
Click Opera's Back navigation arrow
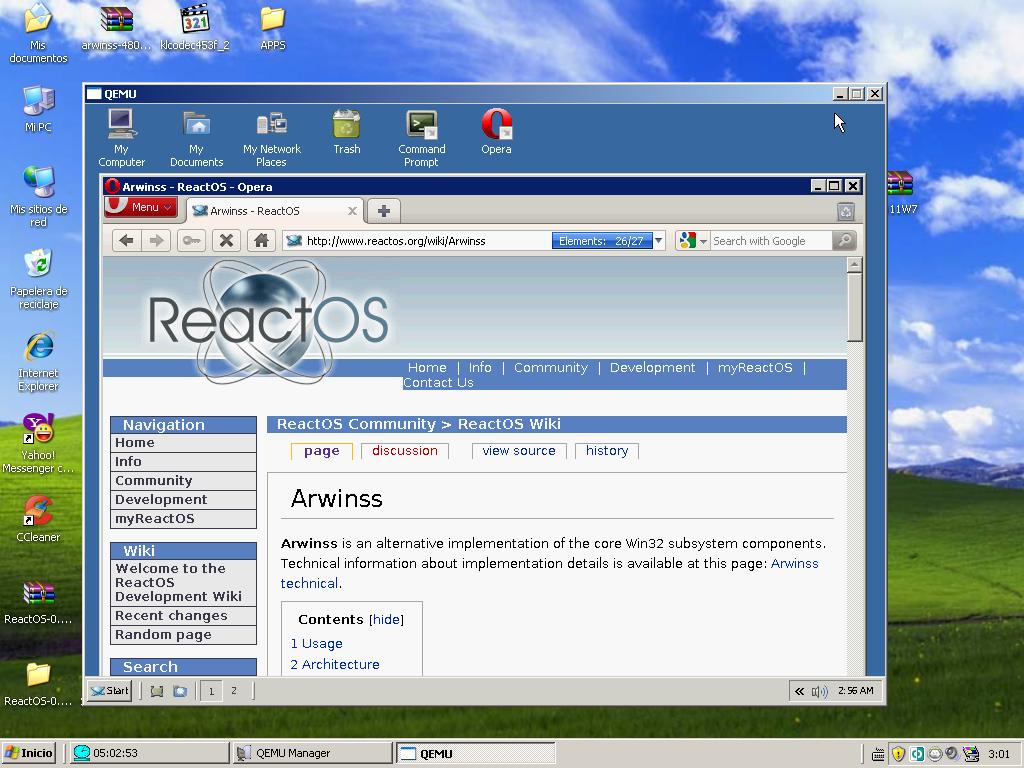tap(126, 240)
